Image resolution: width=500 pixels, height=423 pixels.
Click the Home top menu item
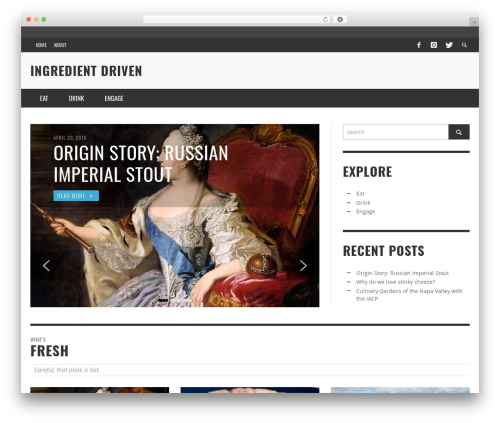41,45
